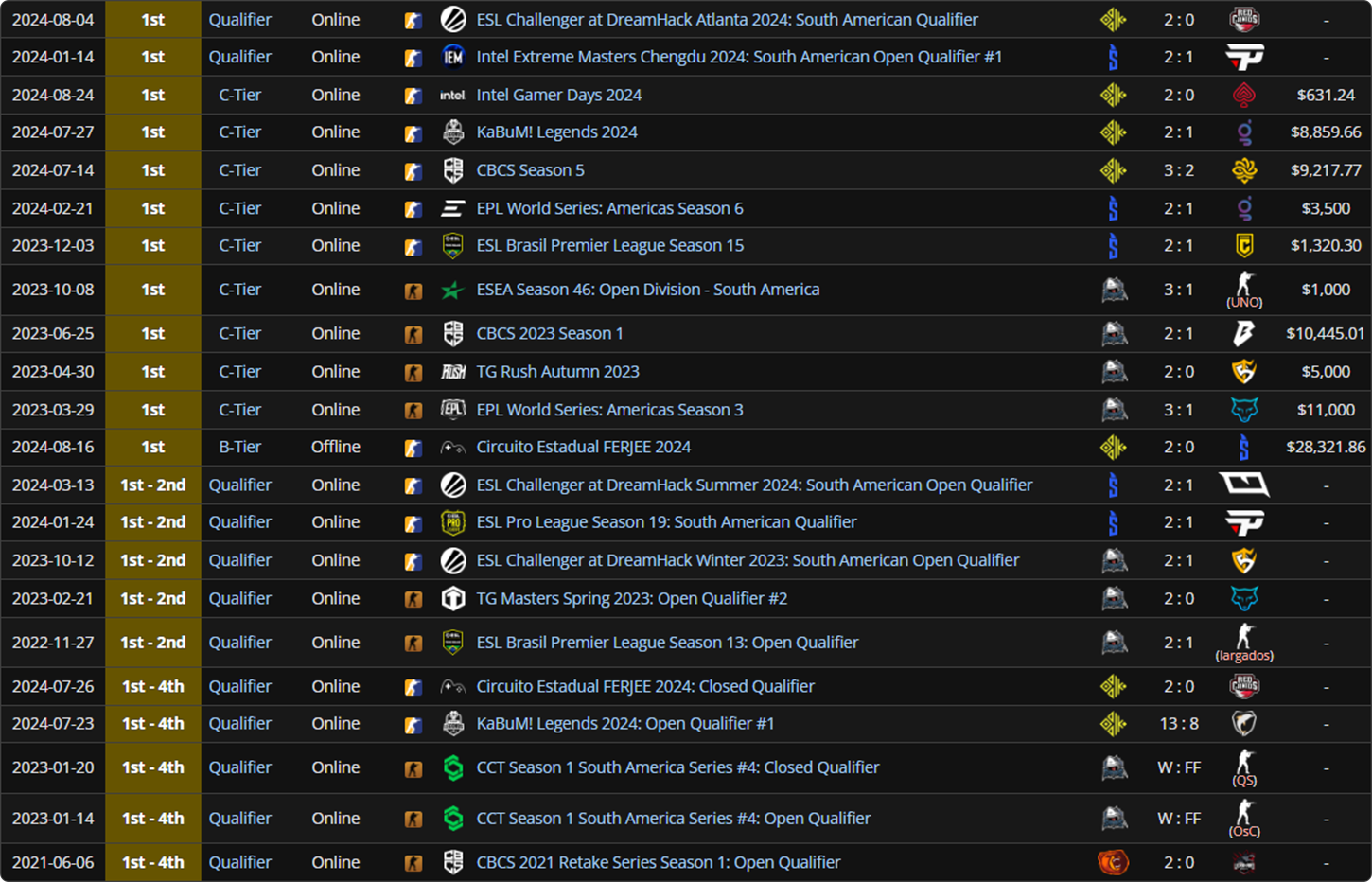Open the TG Masters Spring 2023 Open Qualifier #2 link
Image resolution: width=1372 pixels, height=882 pixels.
[x=631, y=598]
